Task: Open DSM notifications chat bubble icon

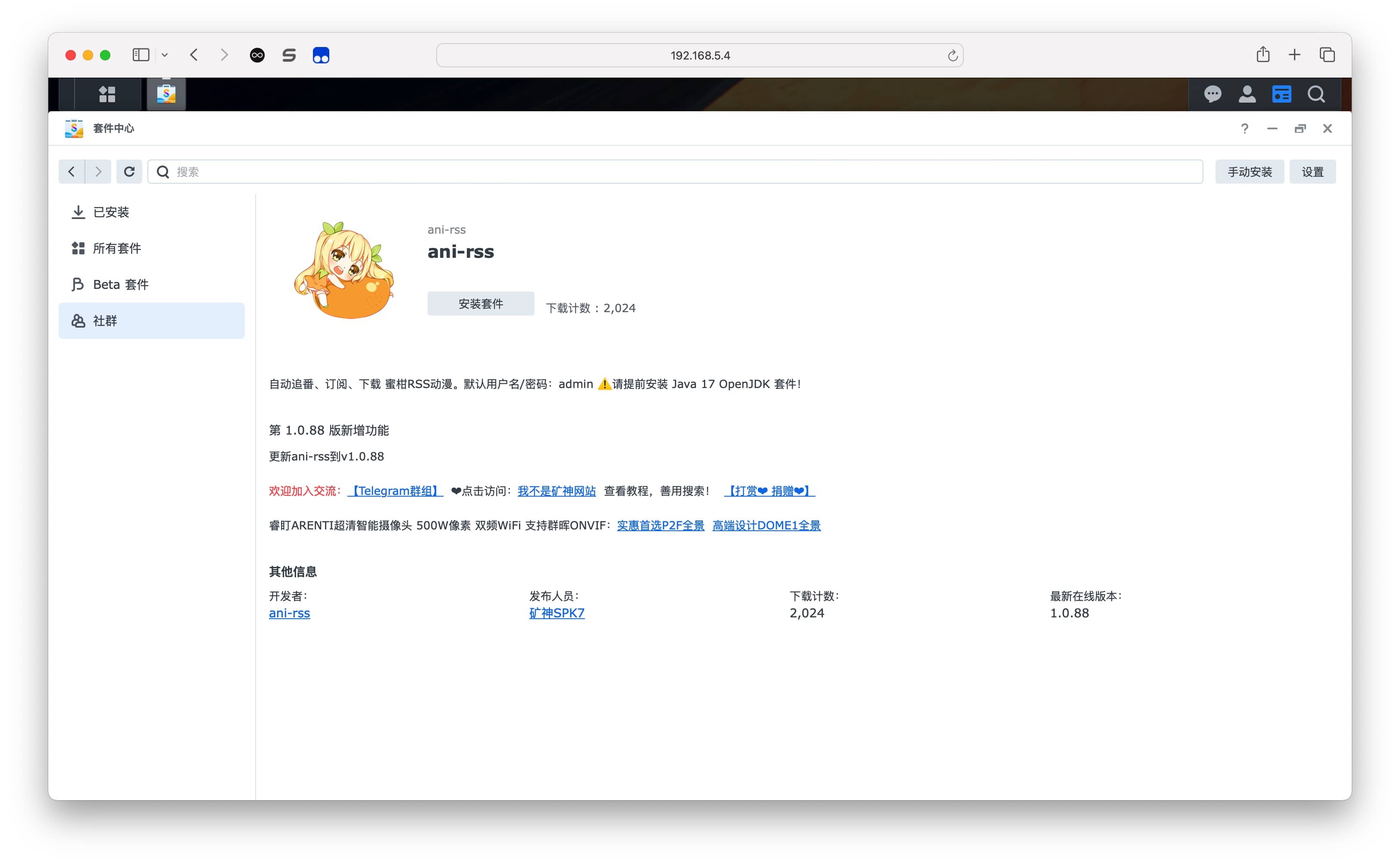Action: point(1212,94)
